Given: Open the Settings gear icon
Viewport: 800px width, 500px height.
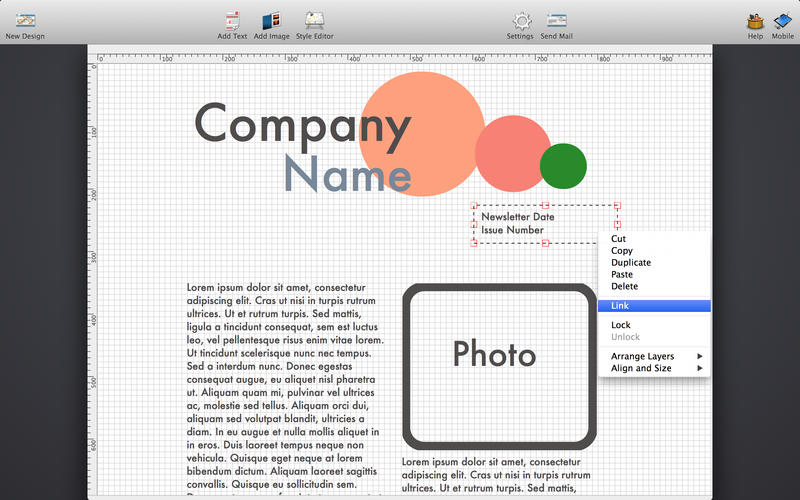Looking at the screenshot, I should pyautogui.click(x=522, y=21).
